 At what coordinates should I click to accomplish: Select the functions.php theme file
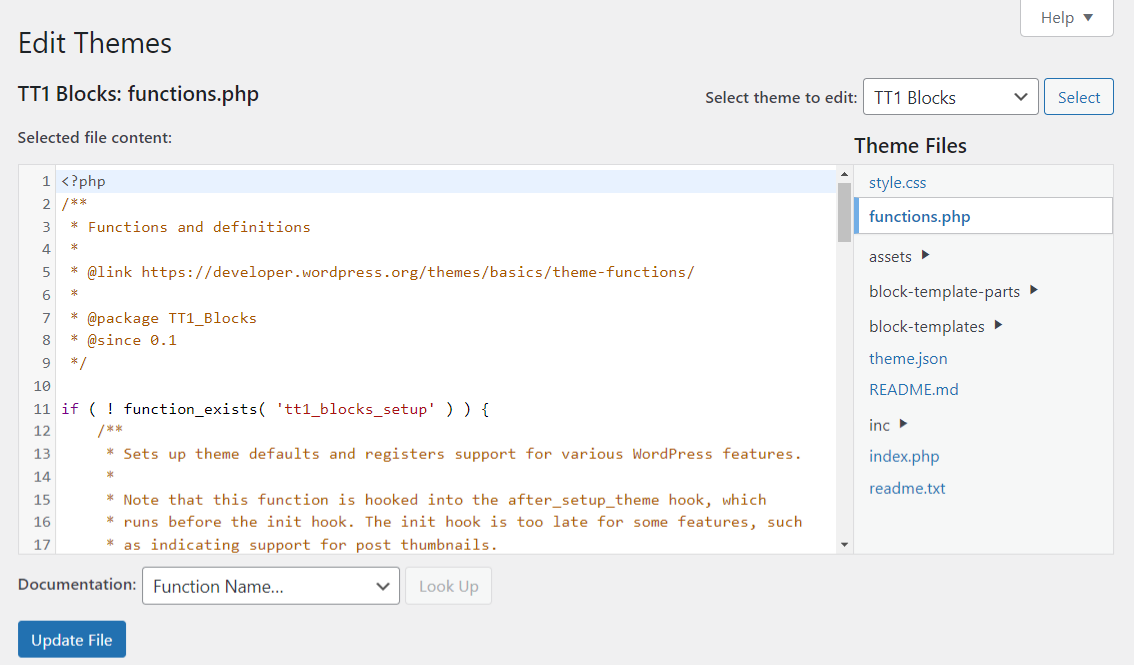[919, 215]
